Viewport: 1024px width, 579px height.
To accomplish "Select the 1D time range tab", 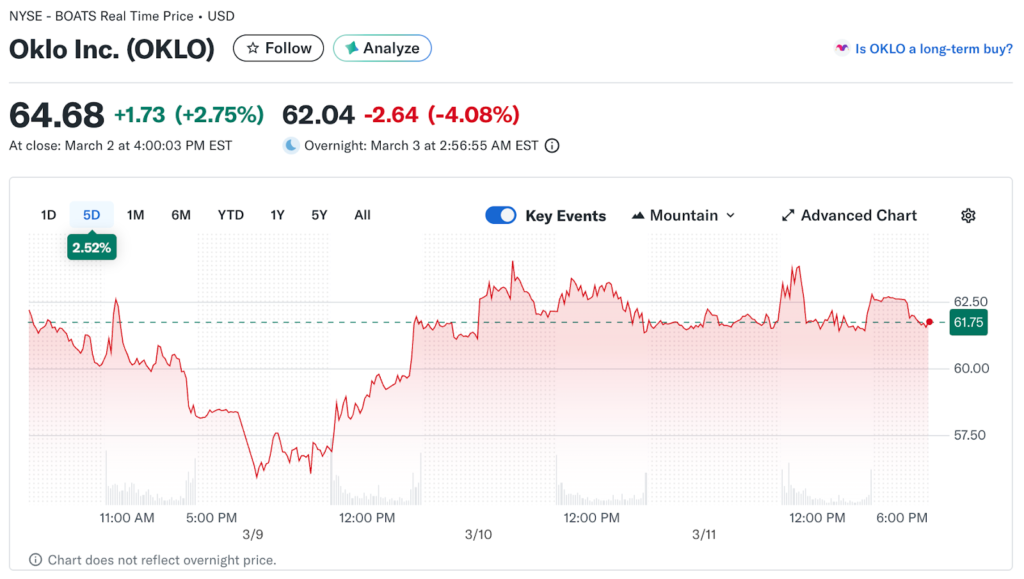I will (x=48, y=215).
